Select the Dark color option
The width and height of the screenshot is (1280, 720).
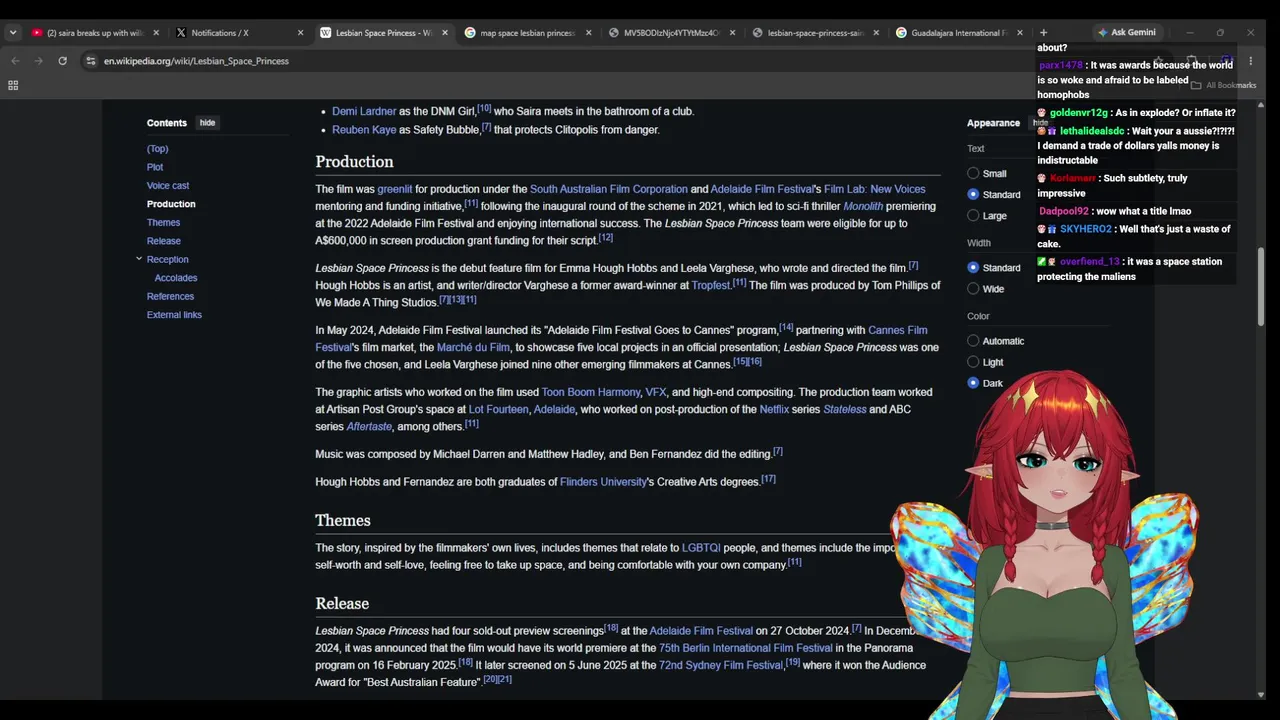tap(973, 383)
